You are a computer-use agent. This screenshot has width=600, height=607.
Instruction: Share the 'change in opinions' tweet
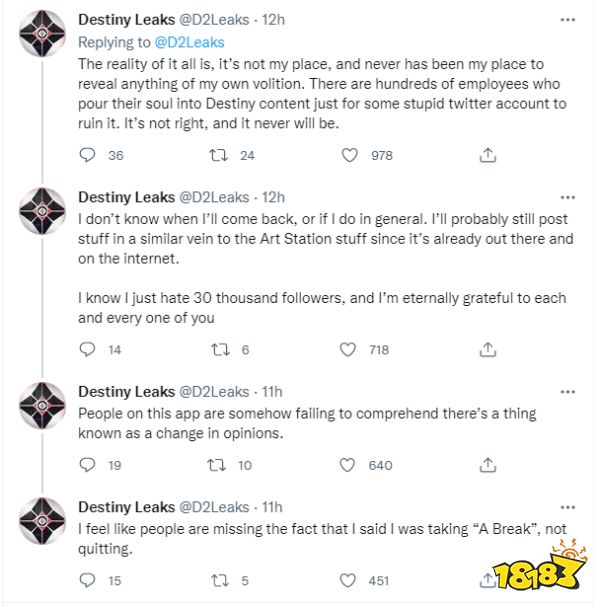click(488, 464)
